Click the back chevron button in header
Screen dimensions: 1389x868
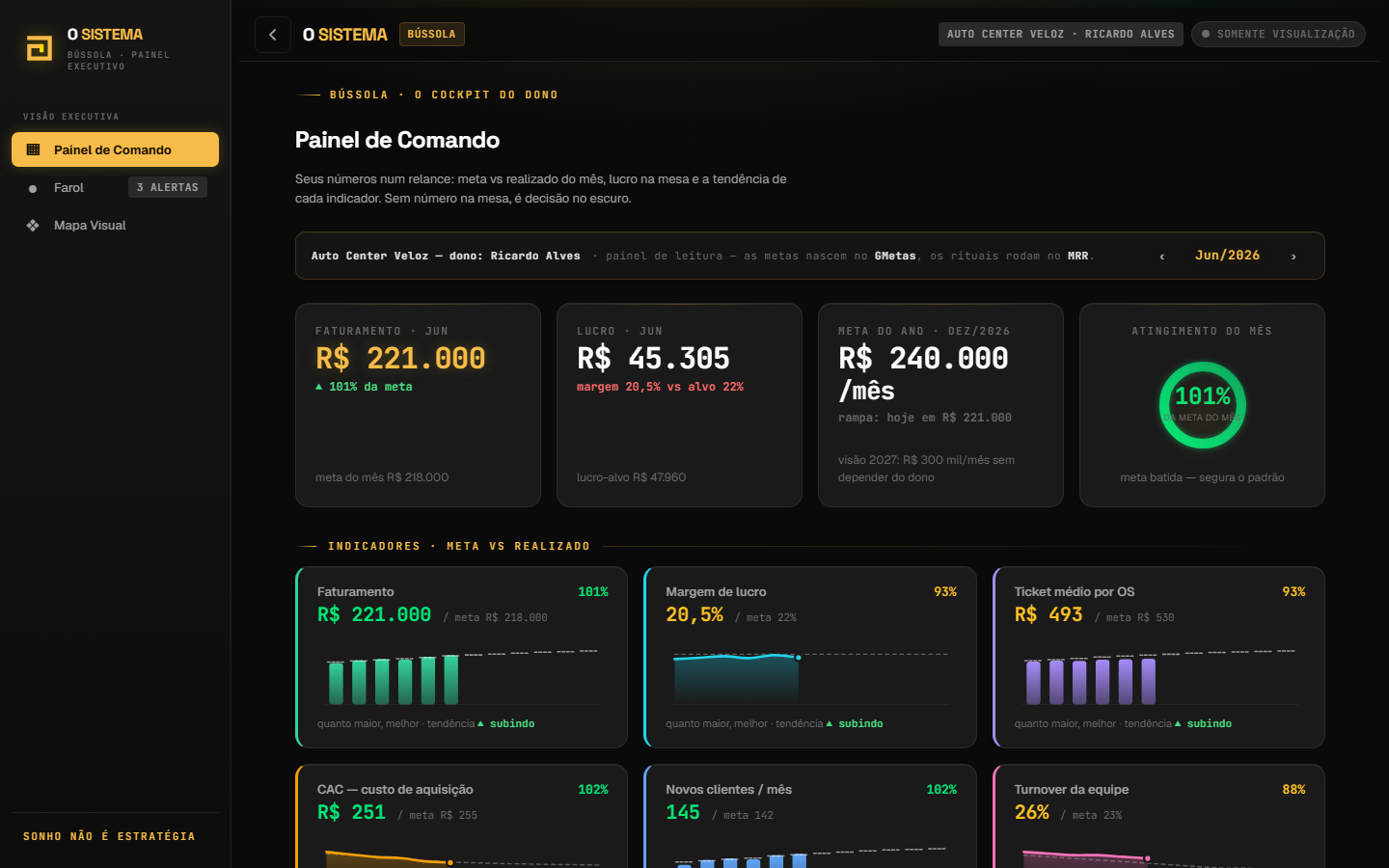pos(273,35)
